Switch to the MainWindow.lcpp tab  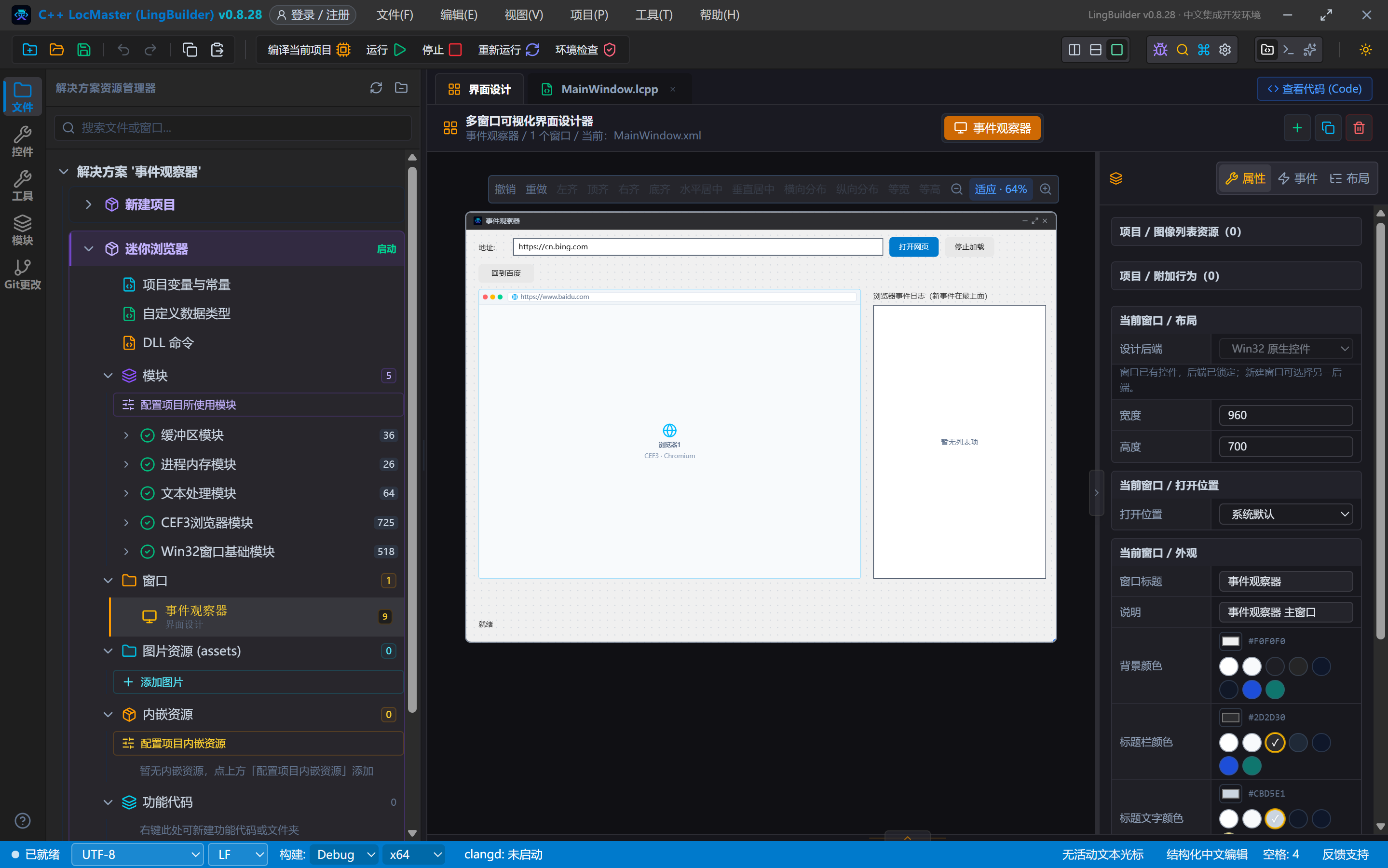pyautogui.click(x=609, y=89)
